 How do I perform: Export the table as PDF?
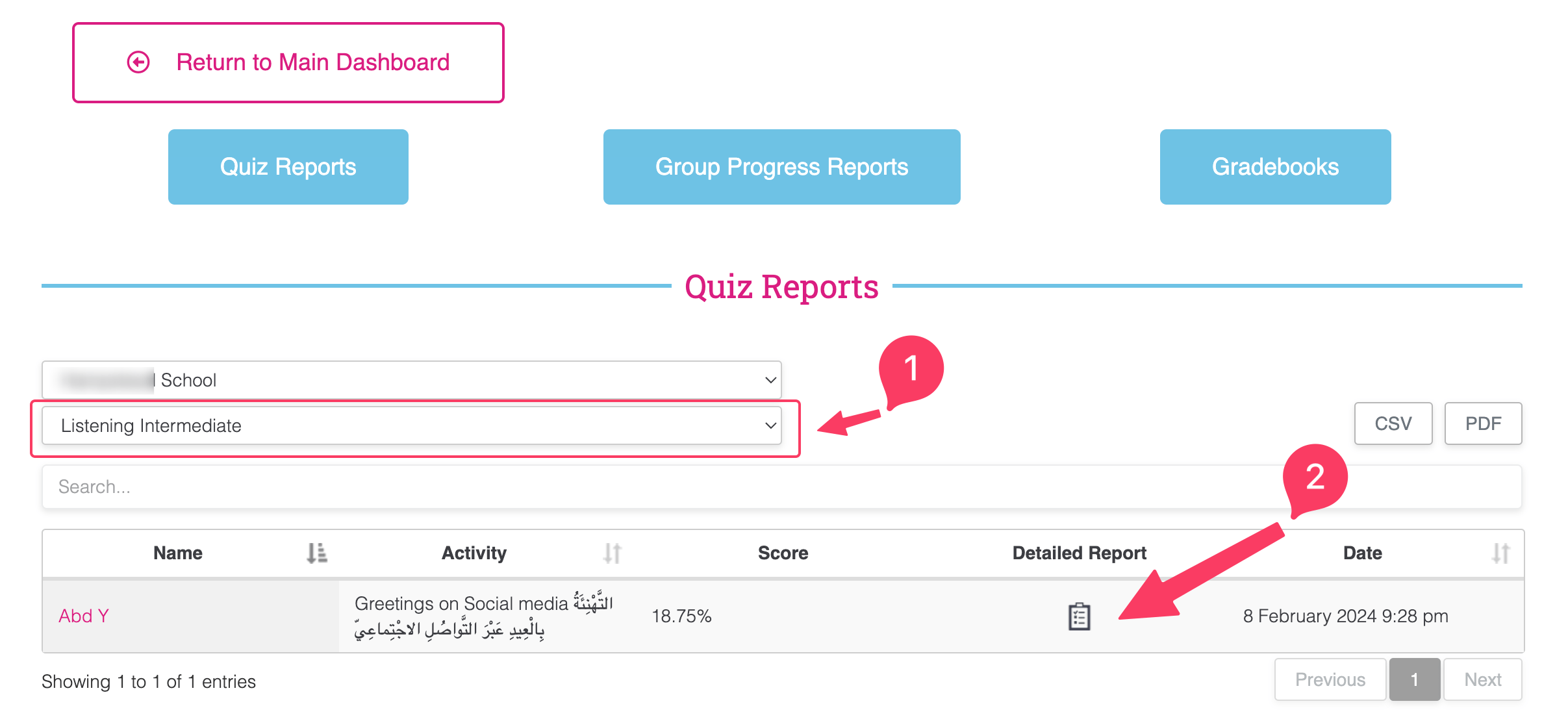coord(1483,424)
